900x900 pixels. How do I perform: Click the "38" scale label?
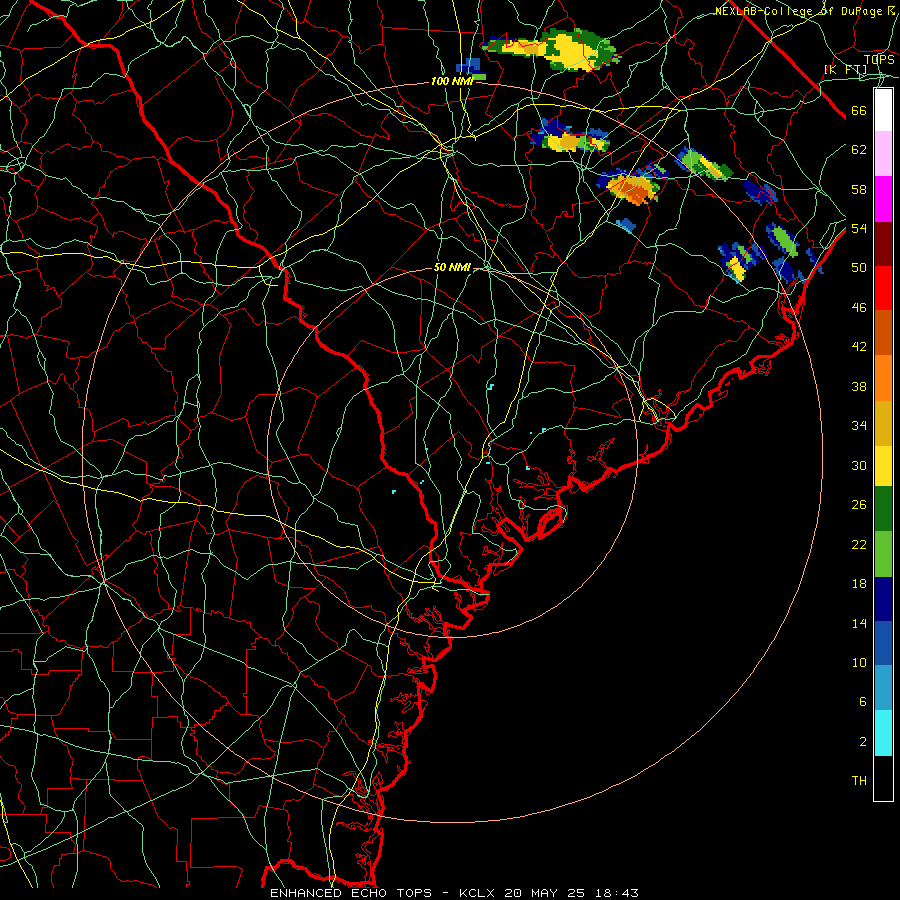coord(859,386)
